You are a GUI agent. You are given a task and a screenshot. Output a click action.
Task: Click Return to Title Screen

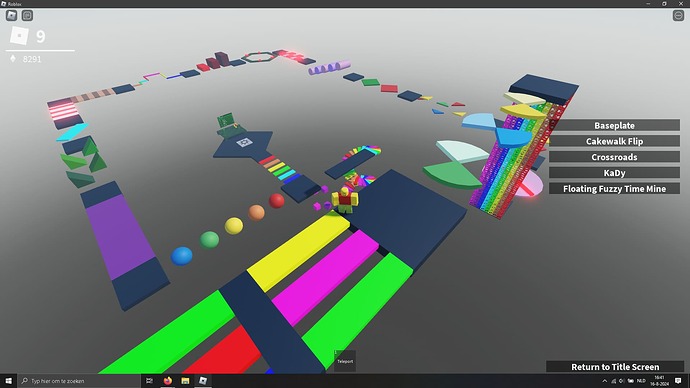(x=615, y=366)
